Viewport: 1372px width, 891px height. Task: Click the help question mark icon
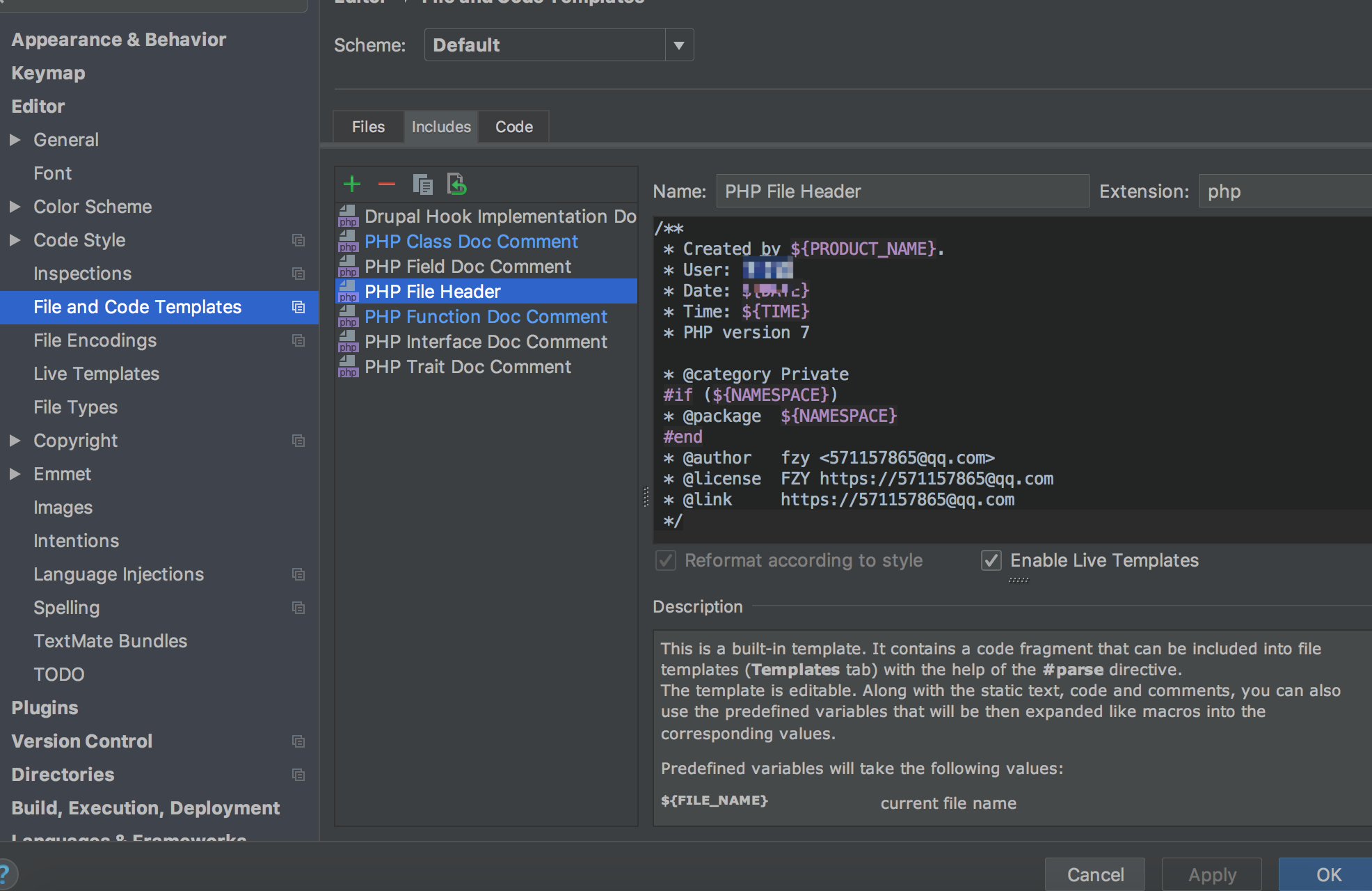pos(6,874)
